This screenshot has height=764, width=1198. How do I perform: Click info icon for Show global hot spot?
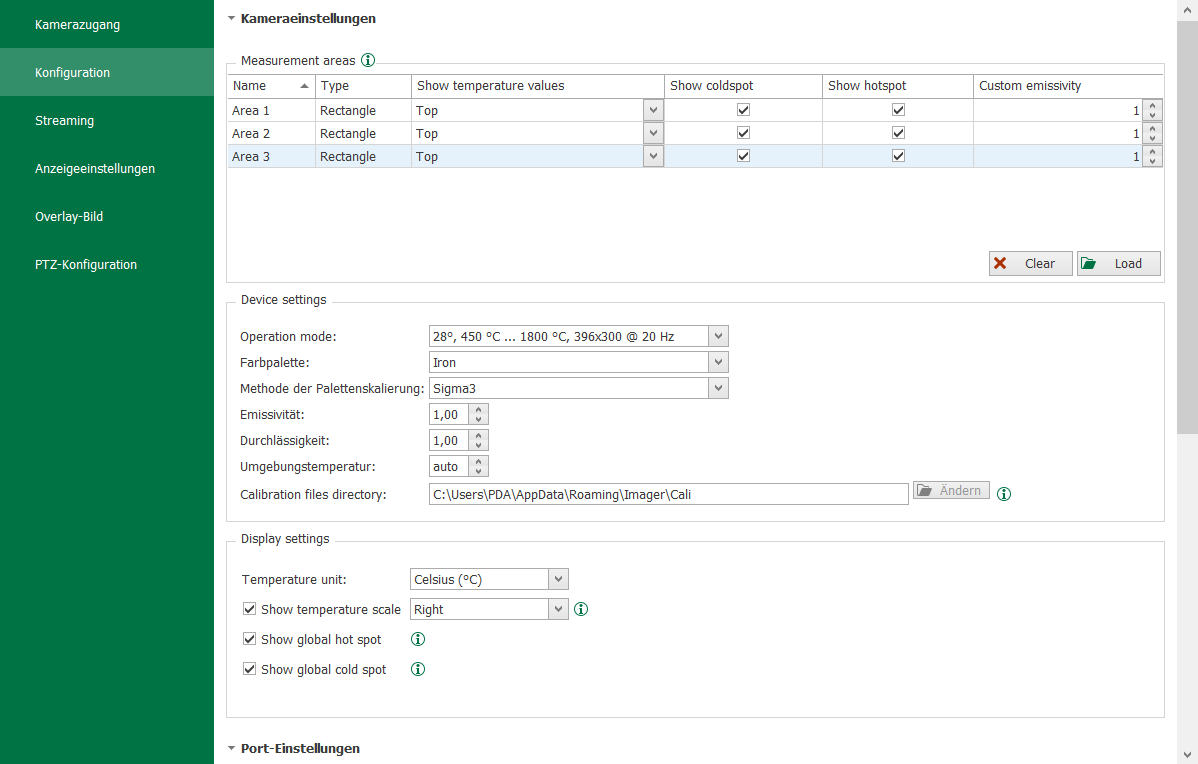[x=418, y=639]
